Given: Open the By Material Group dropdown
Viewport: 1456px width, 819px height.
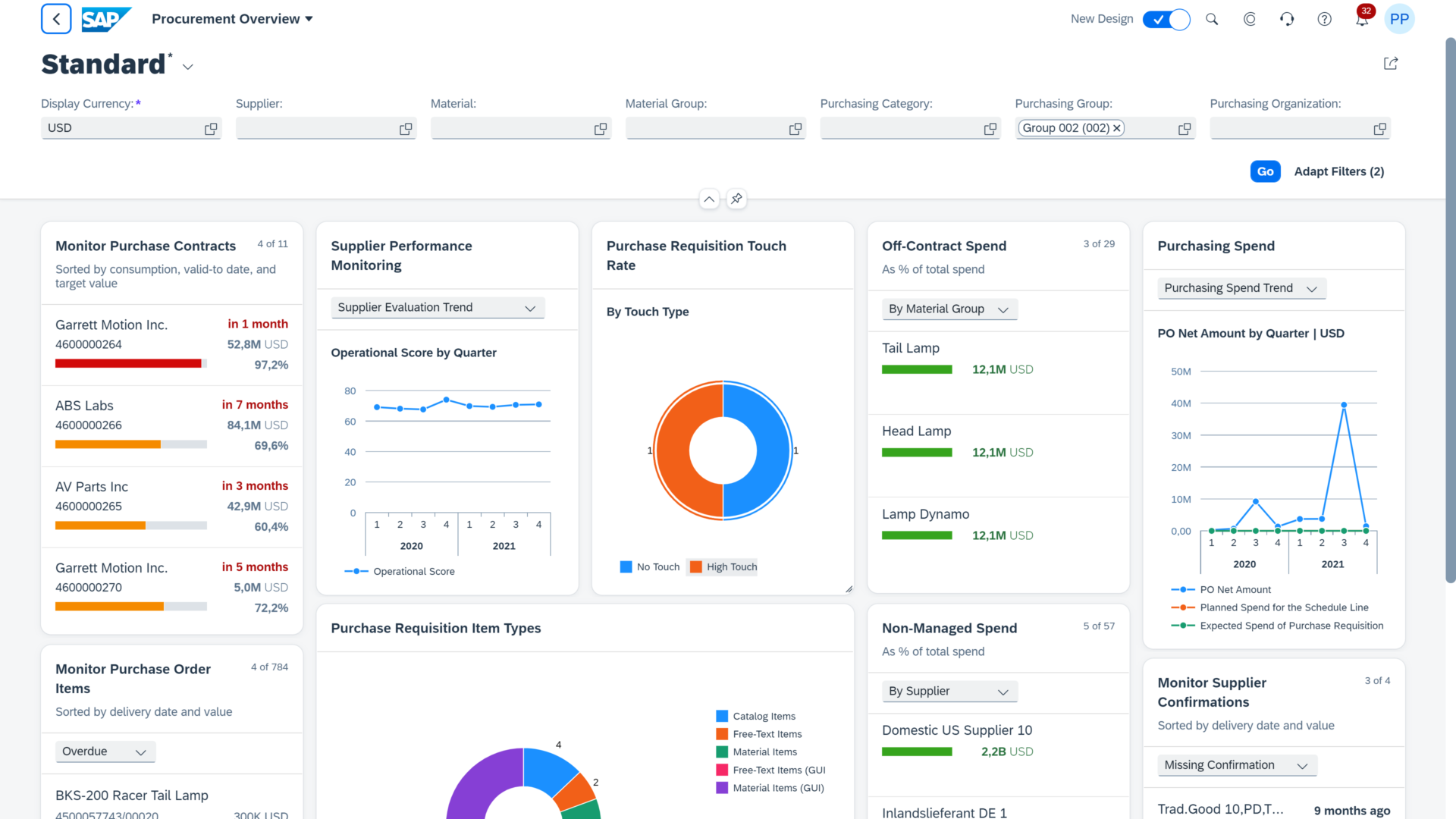Looking at the screenshot, I should coord(1003,309).
